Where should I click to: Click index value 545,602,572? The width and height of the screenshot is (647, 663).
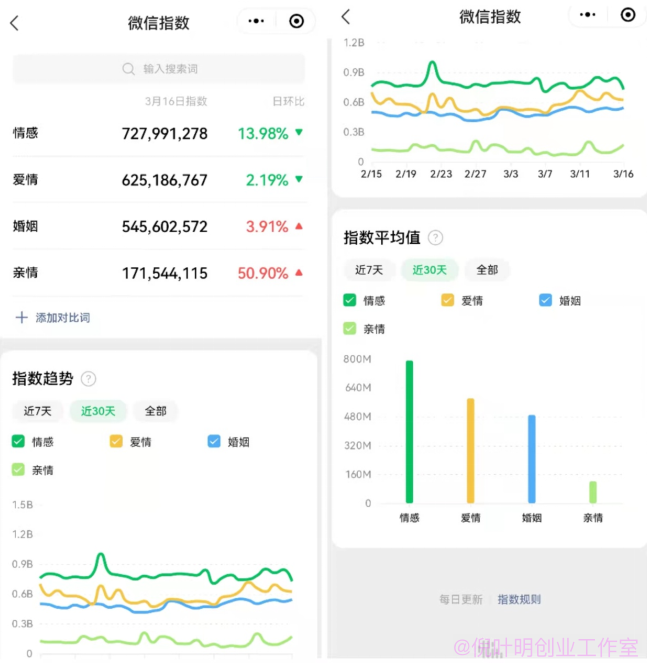164,227
